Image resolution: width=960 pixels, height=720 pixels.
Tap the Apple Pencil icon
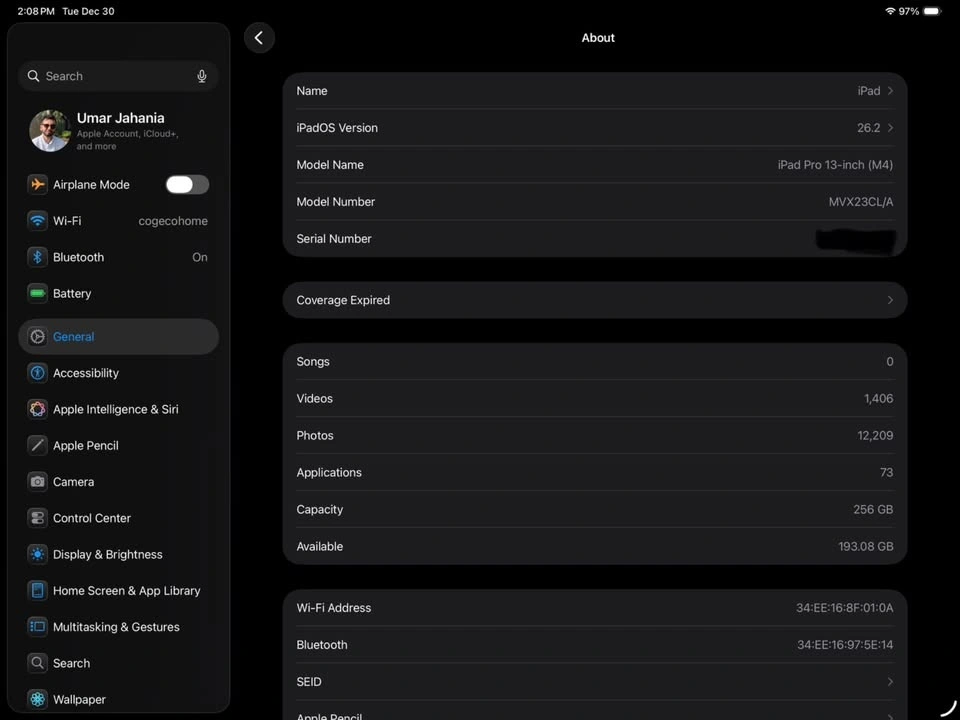pyautogui.click(x=37, y=445)
